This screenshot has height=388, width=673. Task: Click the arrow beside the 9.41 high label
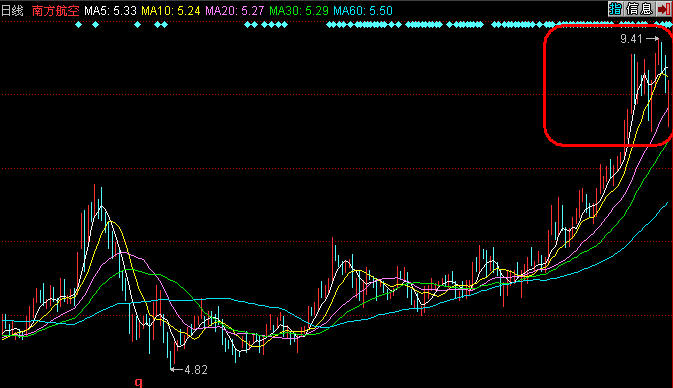[x=652, y=39]
